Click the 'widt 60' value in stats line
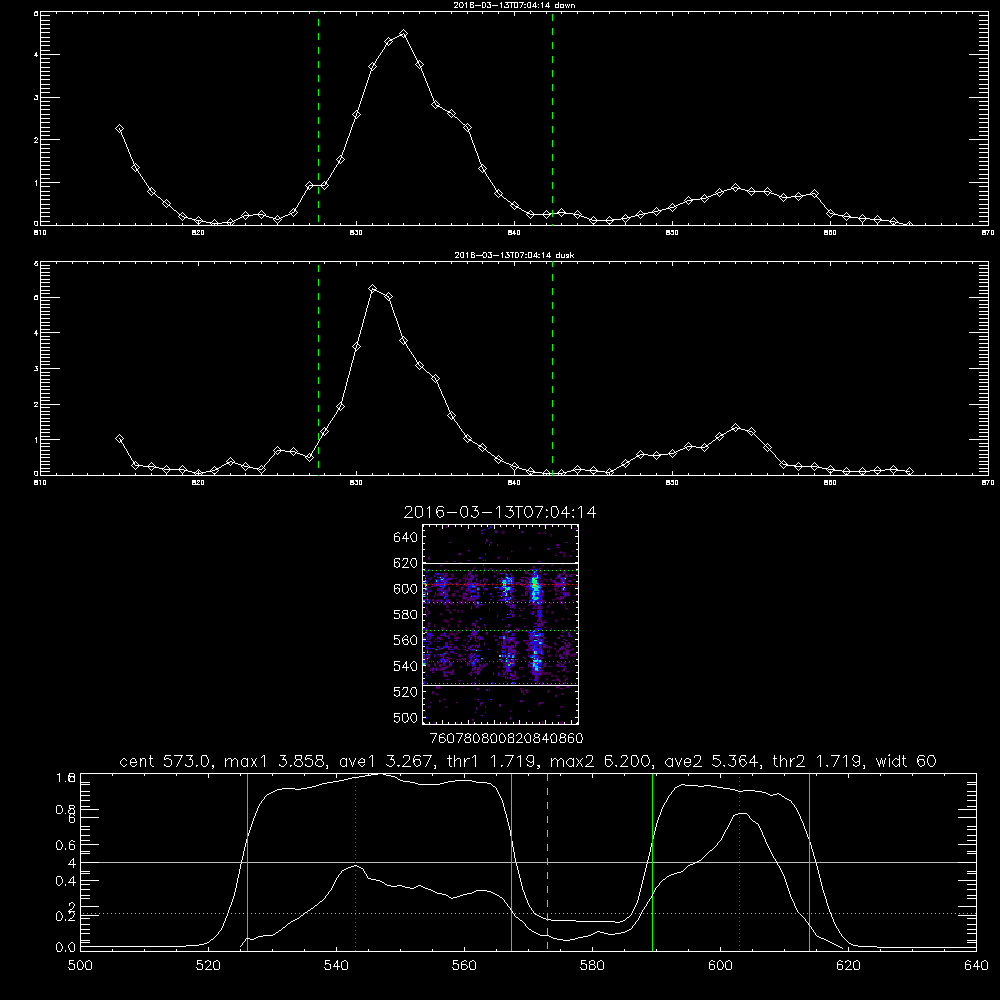This screenshot has height=1000, width=1000. coord(906,761)
